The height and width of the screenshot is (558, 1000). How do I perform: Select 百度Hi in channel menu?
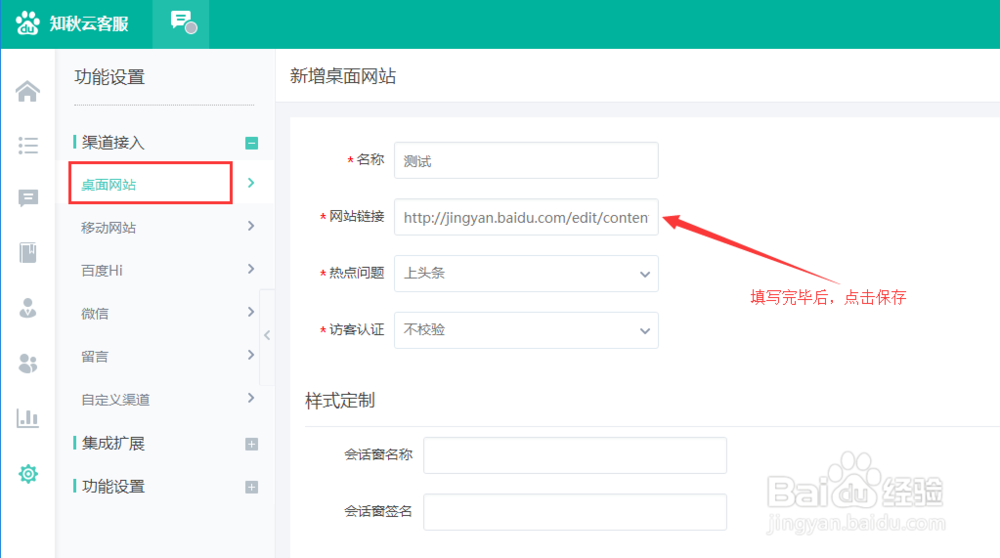pyautogui.click(x=101, y=270)
